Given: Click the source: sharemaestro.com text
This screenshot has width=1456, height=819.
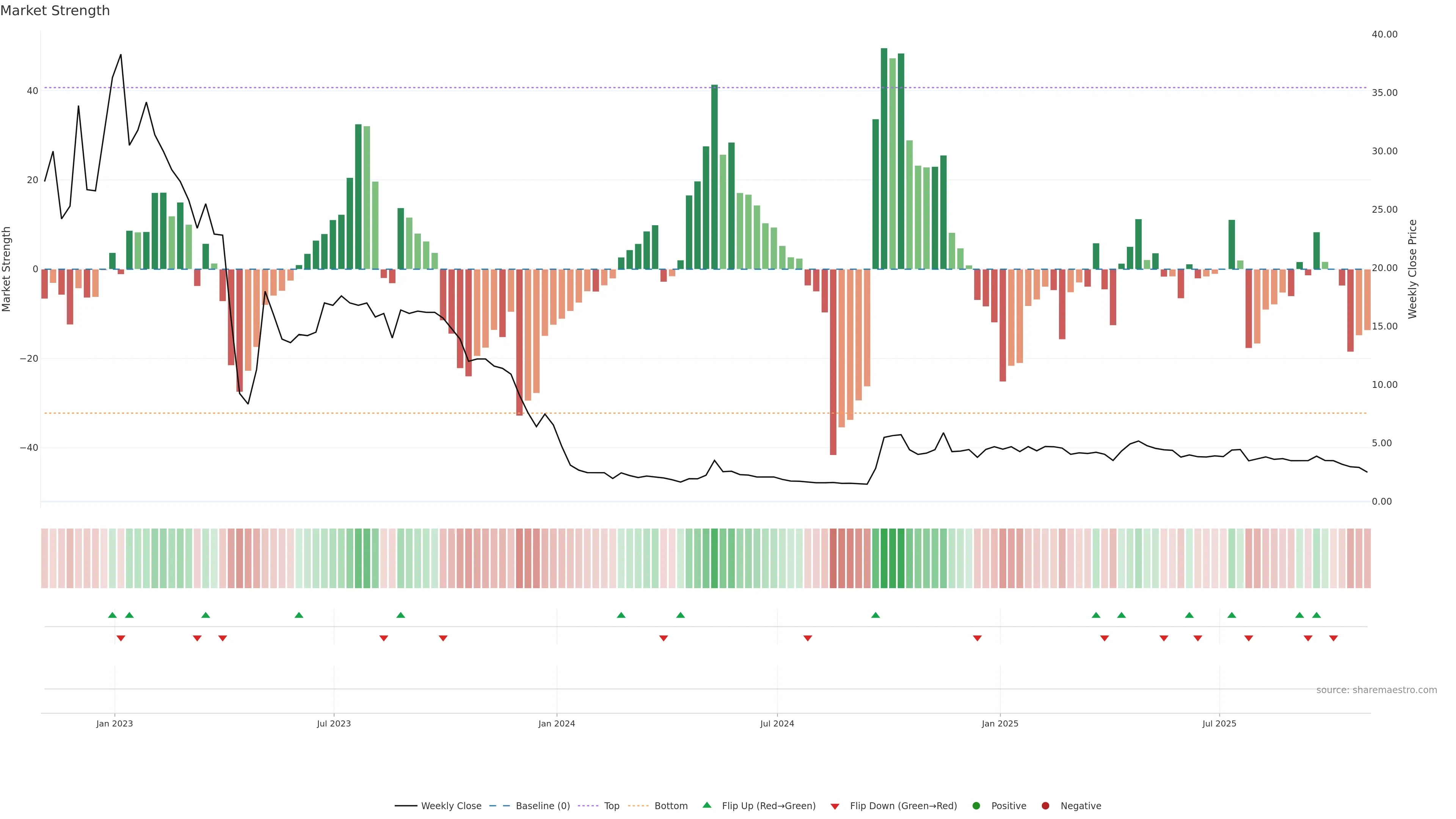Looking at the screenshot, I should point(1376,690).
